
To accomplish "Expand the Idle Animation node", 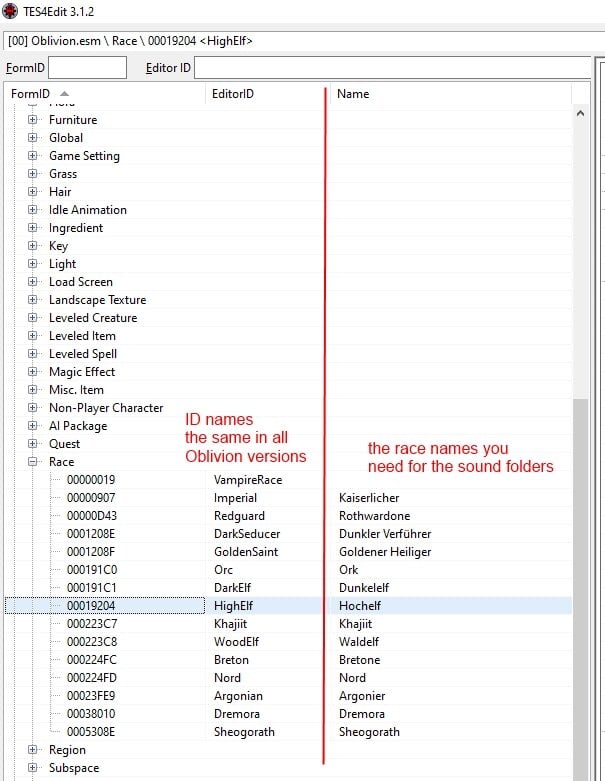I will click(x=32, y=210).
